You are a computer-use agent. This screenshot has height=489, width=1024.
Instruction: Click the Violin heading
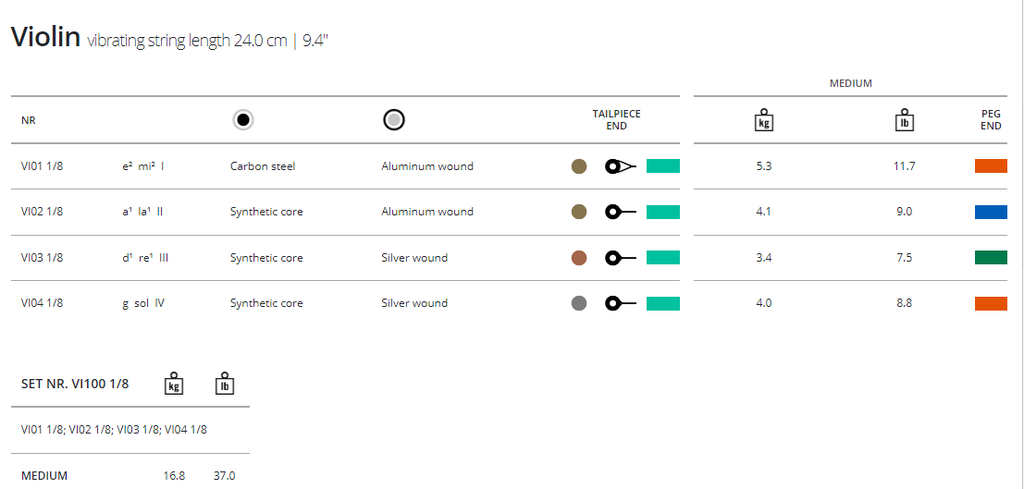[45, 38]
